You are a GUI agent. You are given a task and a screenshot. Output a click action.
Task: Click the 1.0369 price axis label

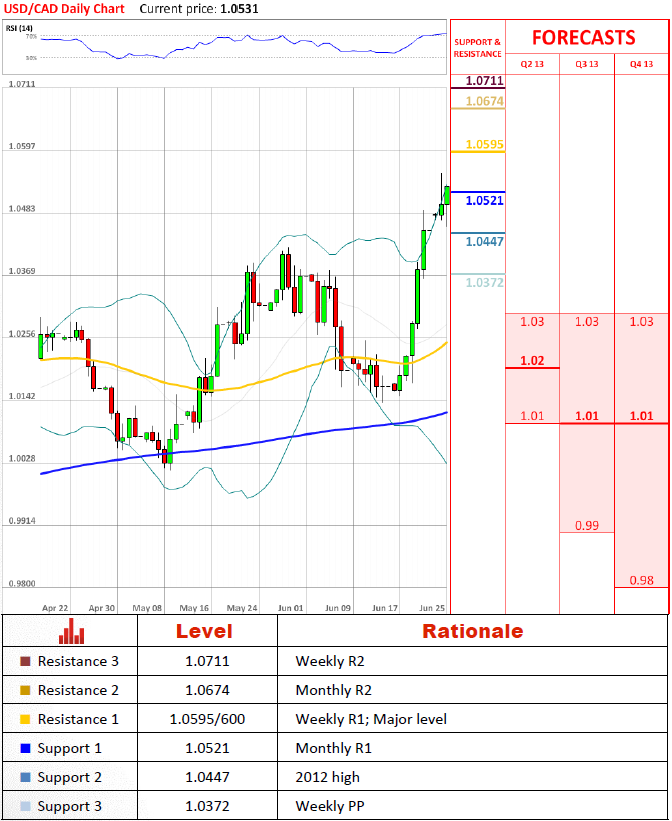point(22,271)
